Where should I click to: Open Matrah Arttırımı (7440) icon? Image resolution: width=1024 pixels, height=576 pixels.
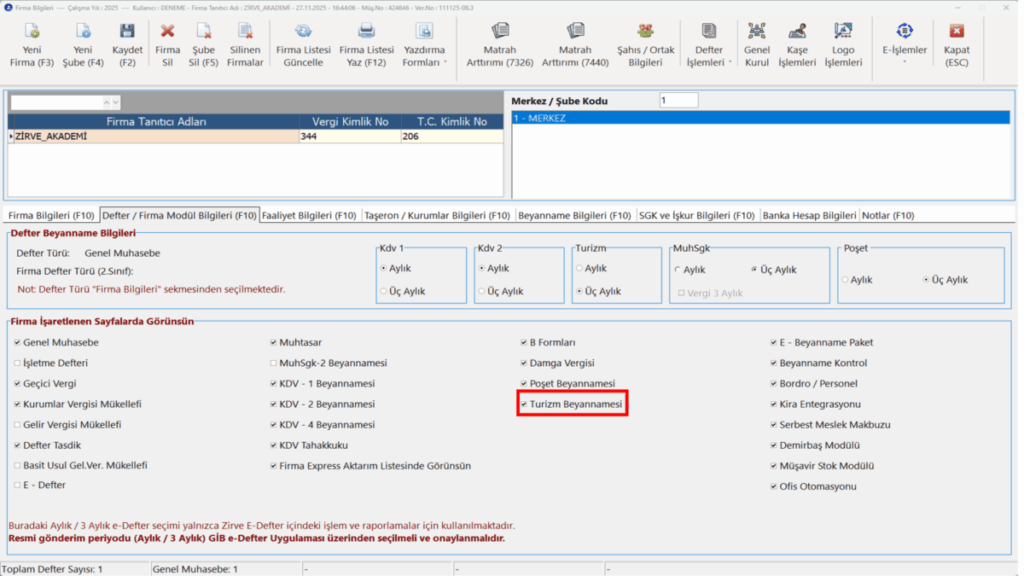click(x=575, y=31)
